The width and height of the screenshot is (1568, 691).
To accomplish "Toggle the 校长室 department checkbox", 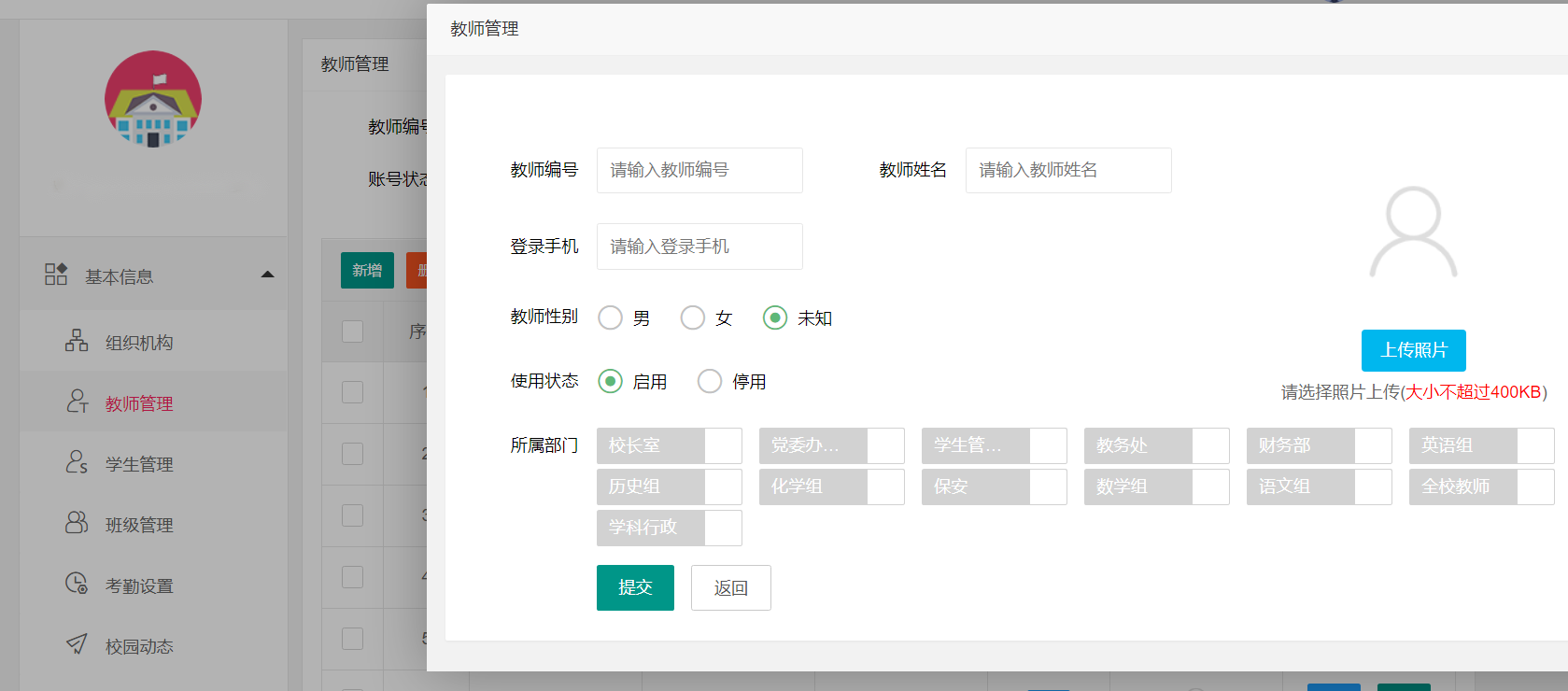I will (723, 446).
